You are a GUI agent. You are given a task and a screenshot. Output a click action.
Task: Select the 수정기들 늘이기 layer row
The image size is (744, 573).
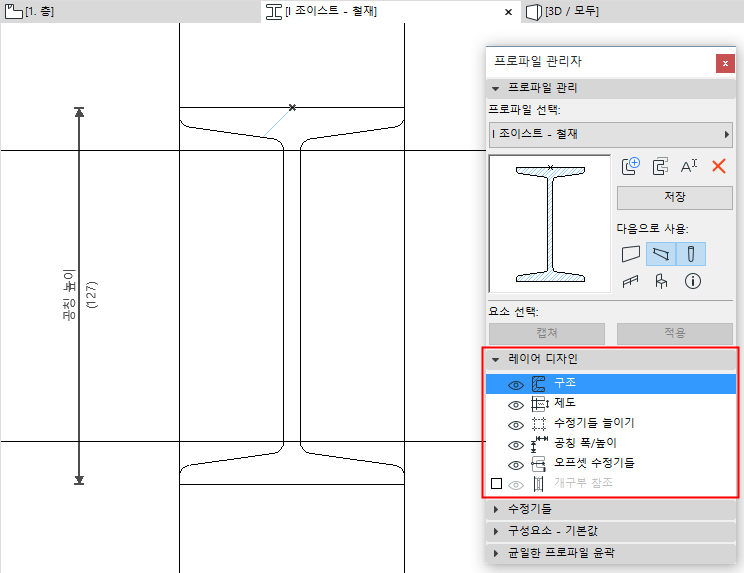tap(611, 424)
